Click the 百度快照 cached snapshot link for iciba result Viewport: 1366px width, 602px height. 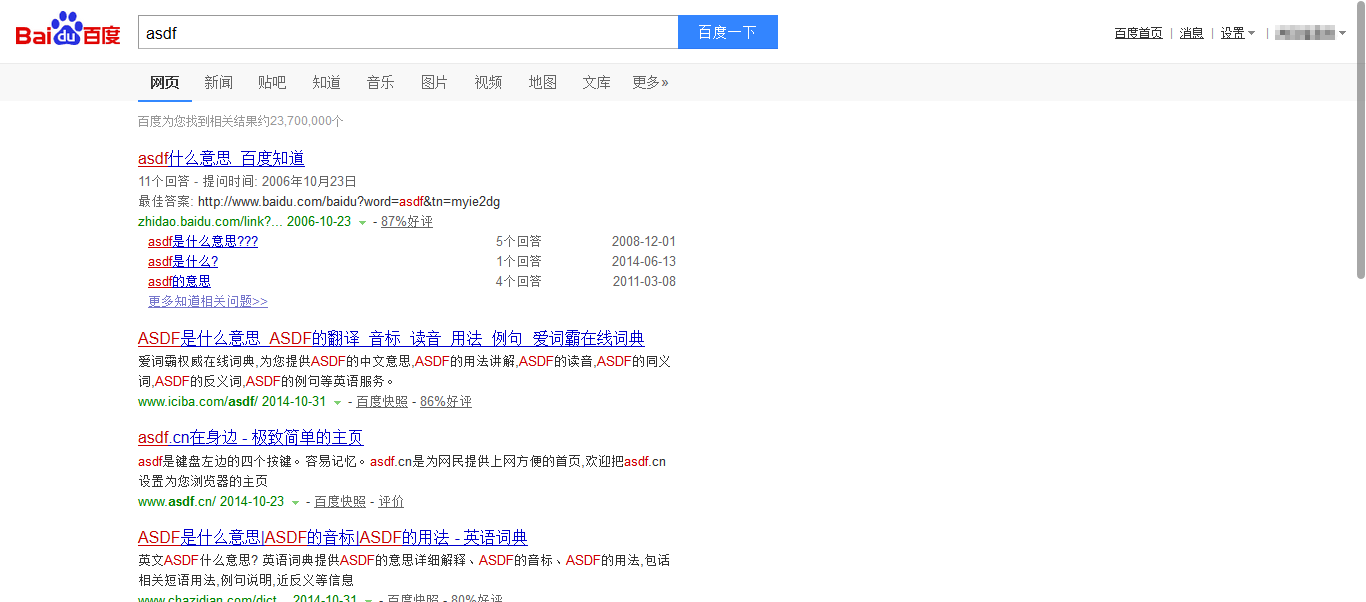pos(380,401)
